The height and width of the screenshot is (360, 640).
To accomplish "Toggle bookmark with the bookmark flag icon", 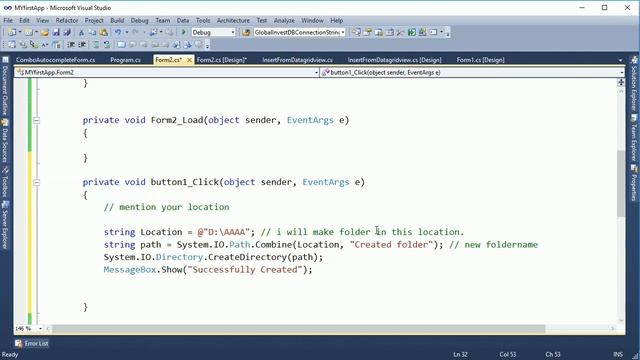I will (121, 44).
